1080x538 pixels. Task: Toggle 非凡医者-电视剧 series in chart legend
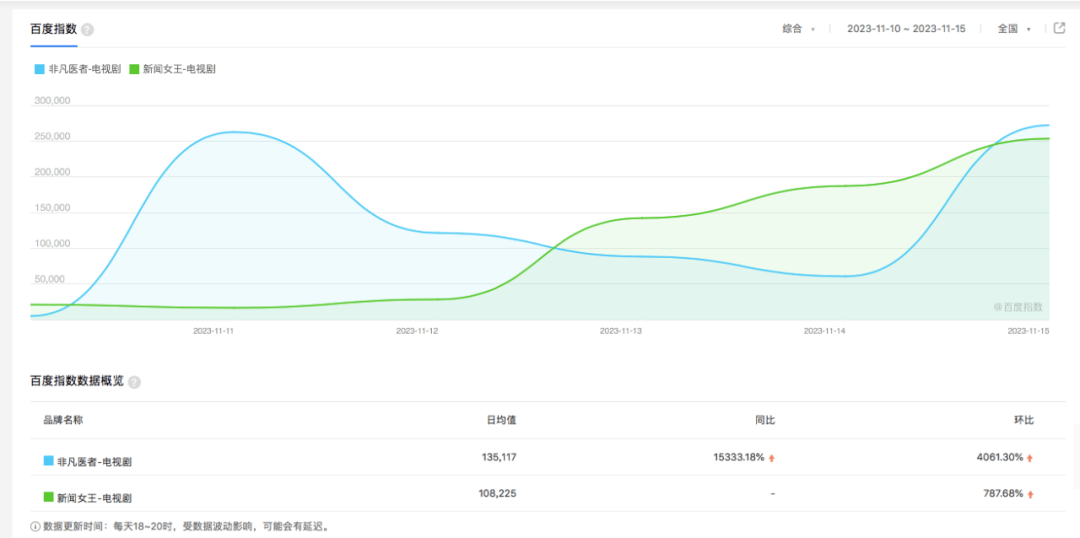(x=78, y=69)
